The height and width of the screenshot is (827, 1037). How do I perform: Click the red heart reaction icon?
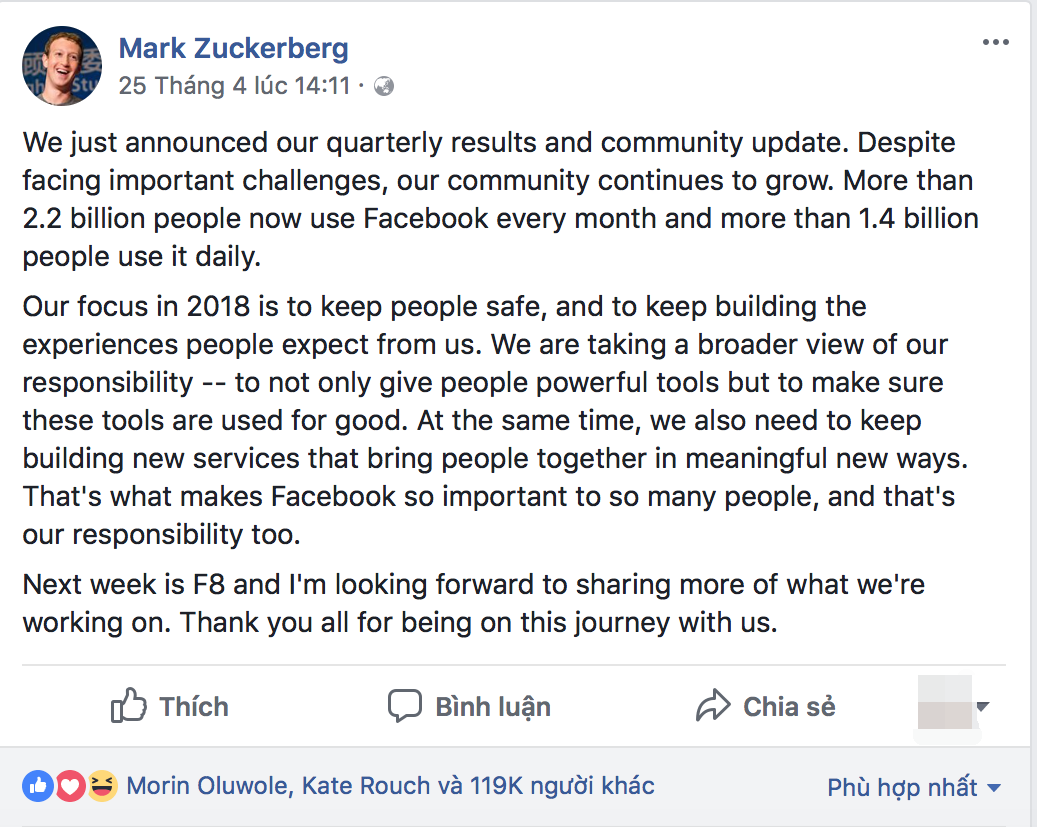(69, 786)
